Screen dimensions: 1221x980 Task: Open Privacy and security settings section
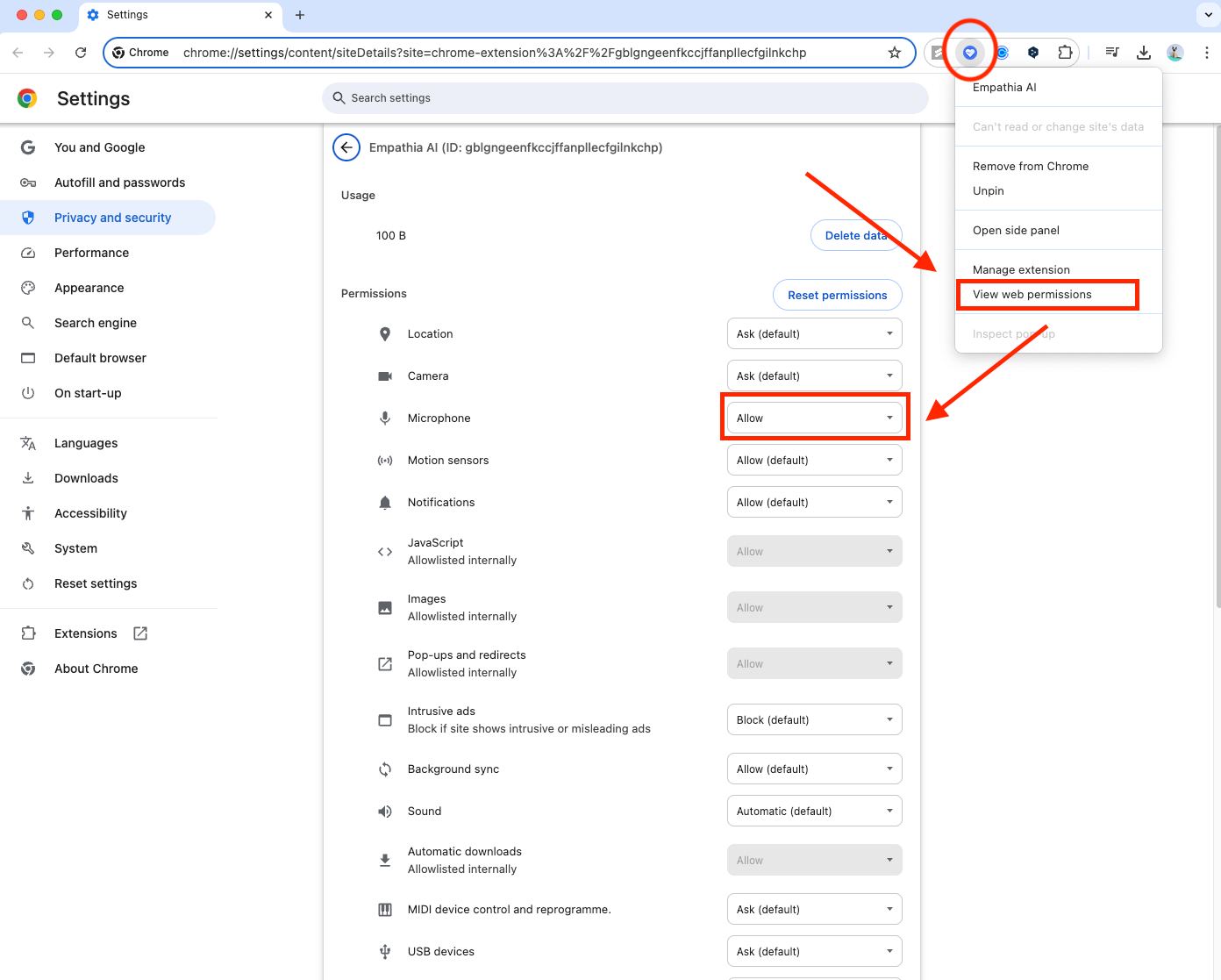[108, 218]
